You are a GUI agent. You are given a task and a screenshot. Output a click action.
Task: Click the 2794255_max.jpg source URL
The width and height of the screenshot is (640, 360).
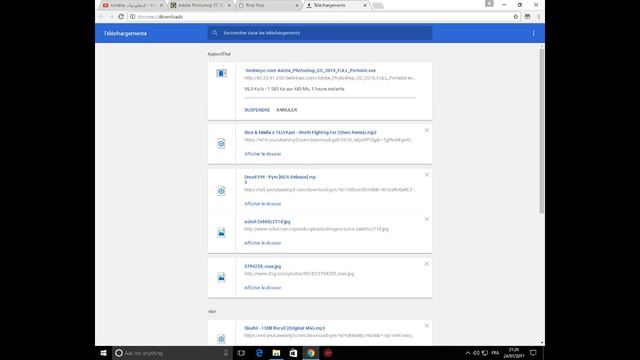(x=299, y=274)
